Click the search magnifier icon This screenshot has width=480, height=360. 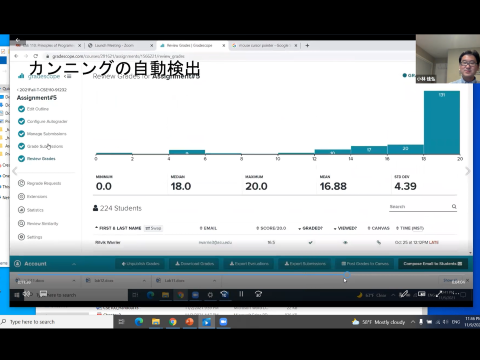(454, 207)
